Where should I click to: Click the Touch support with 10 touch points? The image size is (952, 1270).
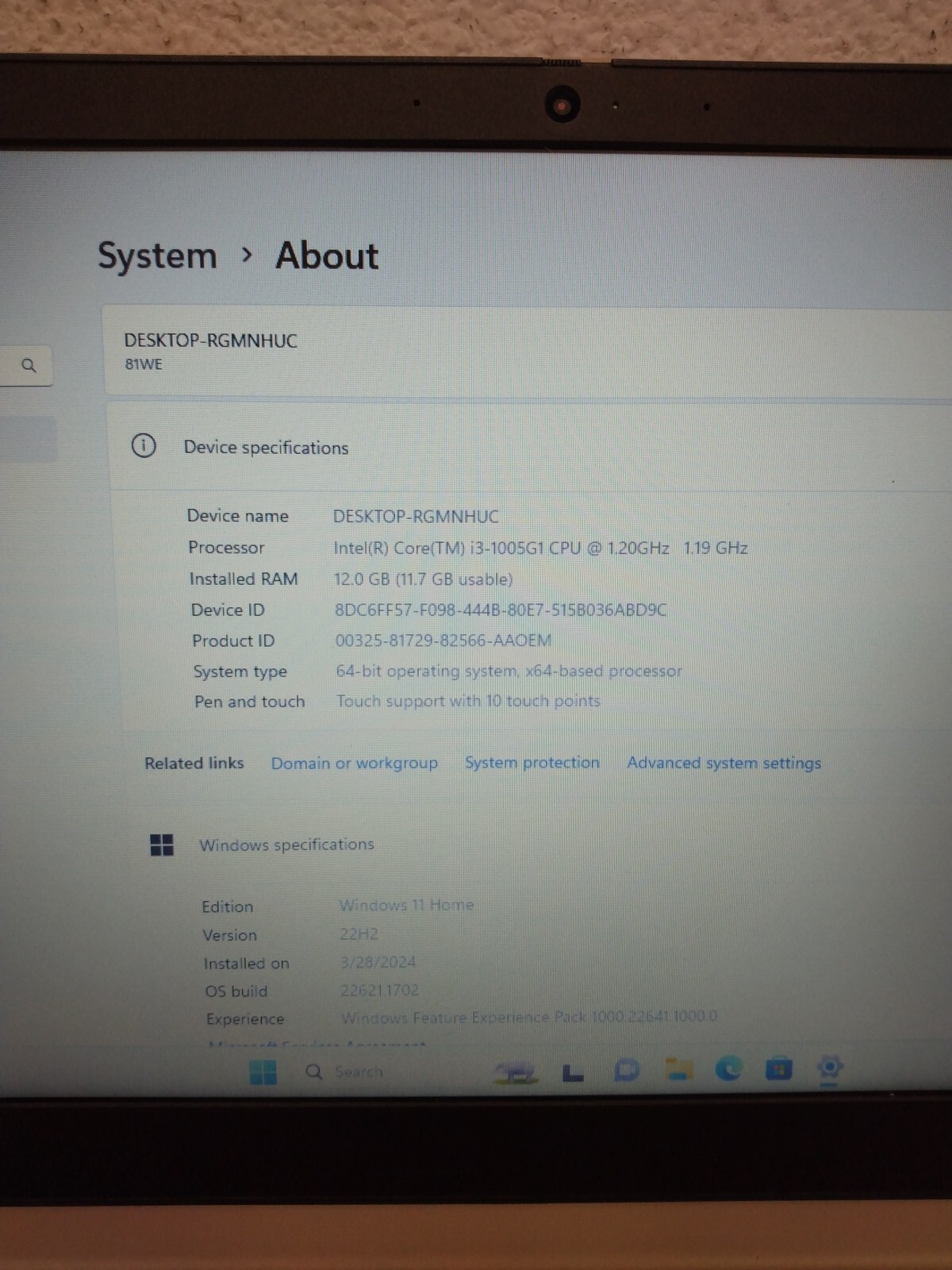coord(468,701)
